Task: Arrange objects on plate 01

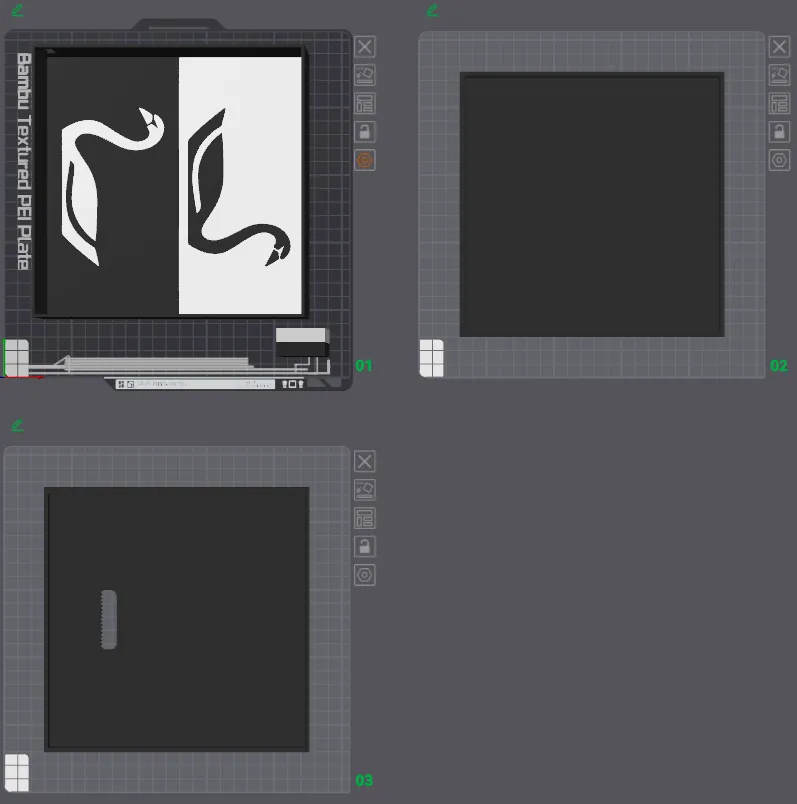Action: [x=365, y=104]
